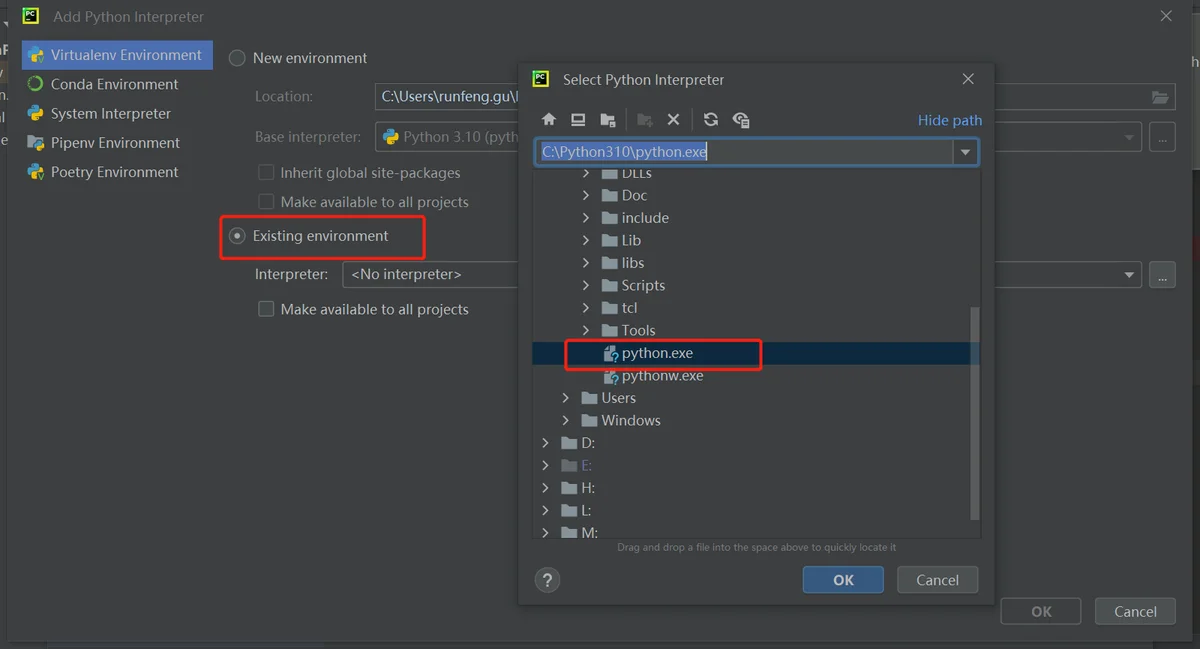Select Poetry Environment in the sidebar
This screenshot has height=649, width=1200.
click(x=117, y=171)
